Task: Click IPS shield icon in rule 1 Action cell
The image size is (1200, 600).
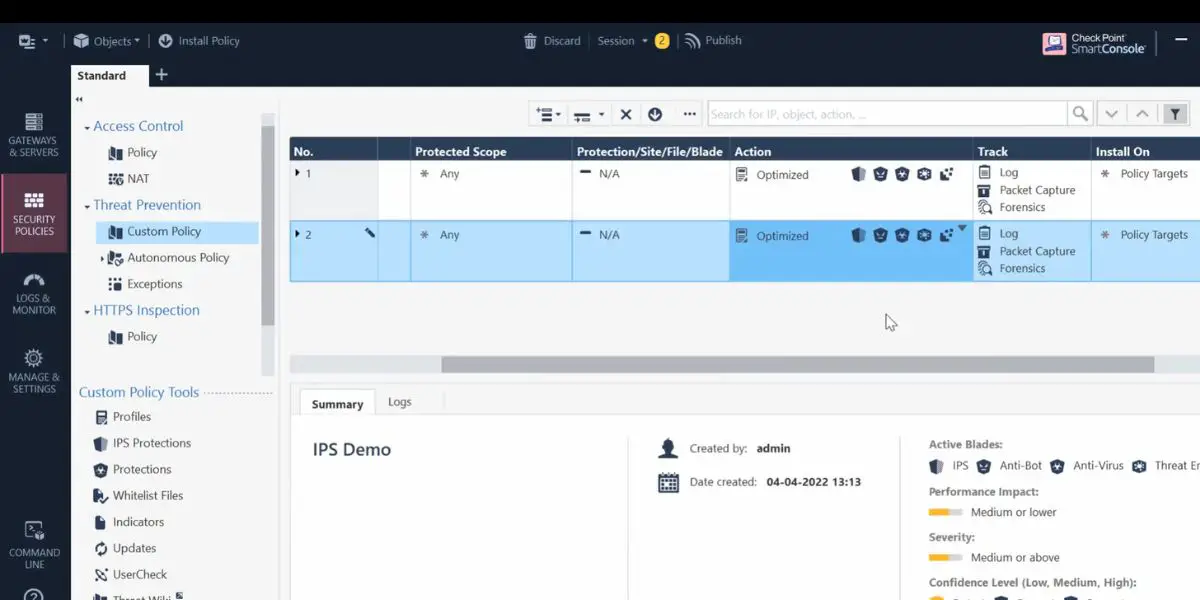Action: coord(858,174)
